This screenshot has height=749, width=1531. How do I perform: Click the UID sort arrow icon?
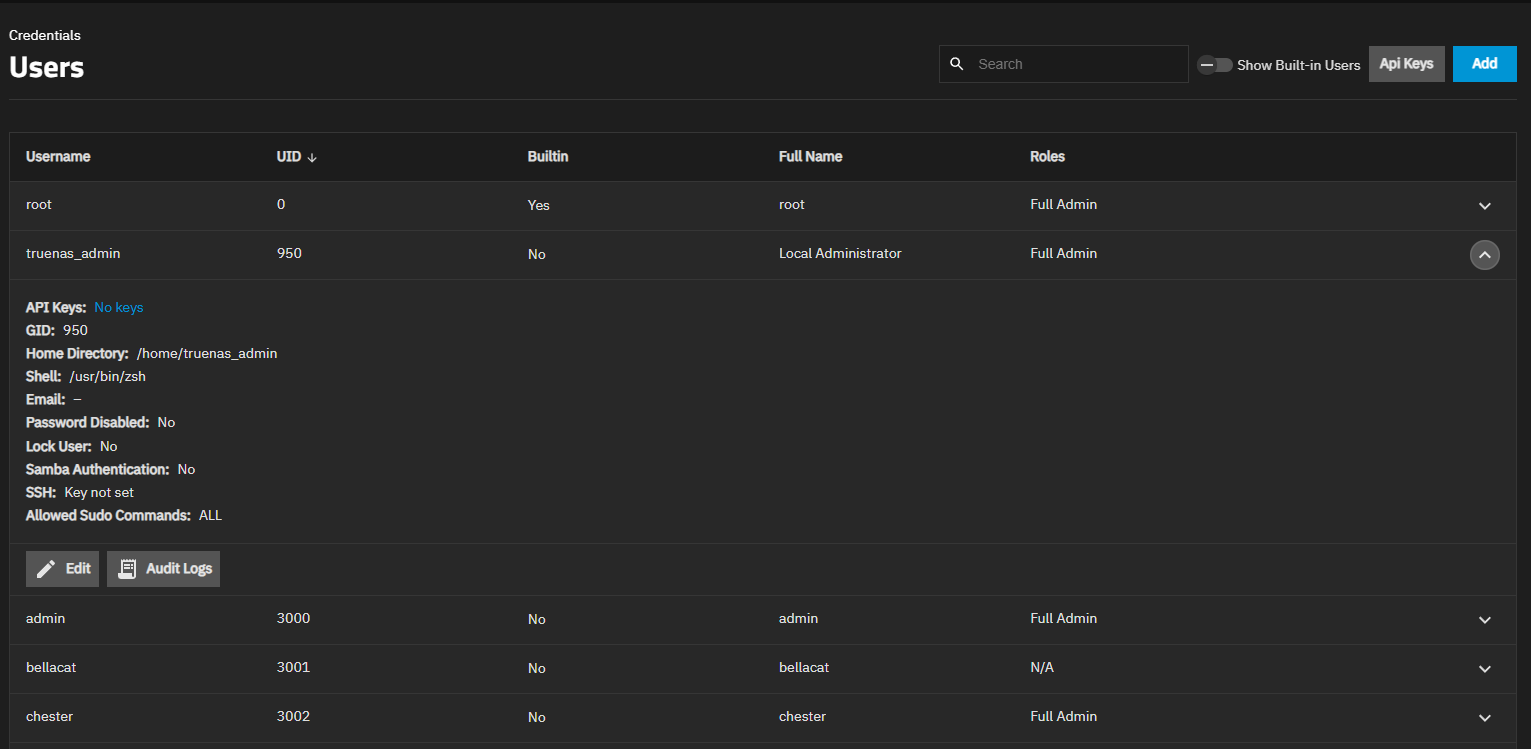[x=312, y=158]
